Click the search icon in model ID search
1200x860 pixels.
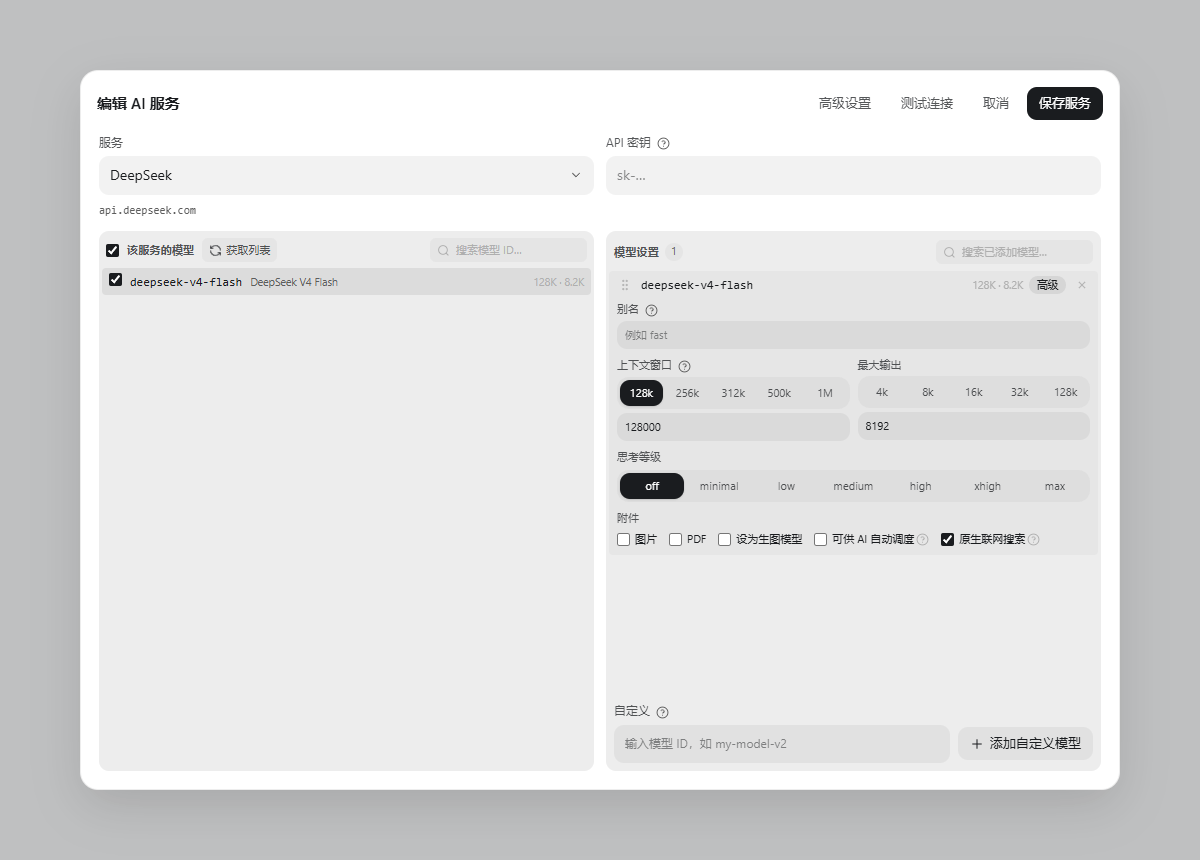[444, 250]
